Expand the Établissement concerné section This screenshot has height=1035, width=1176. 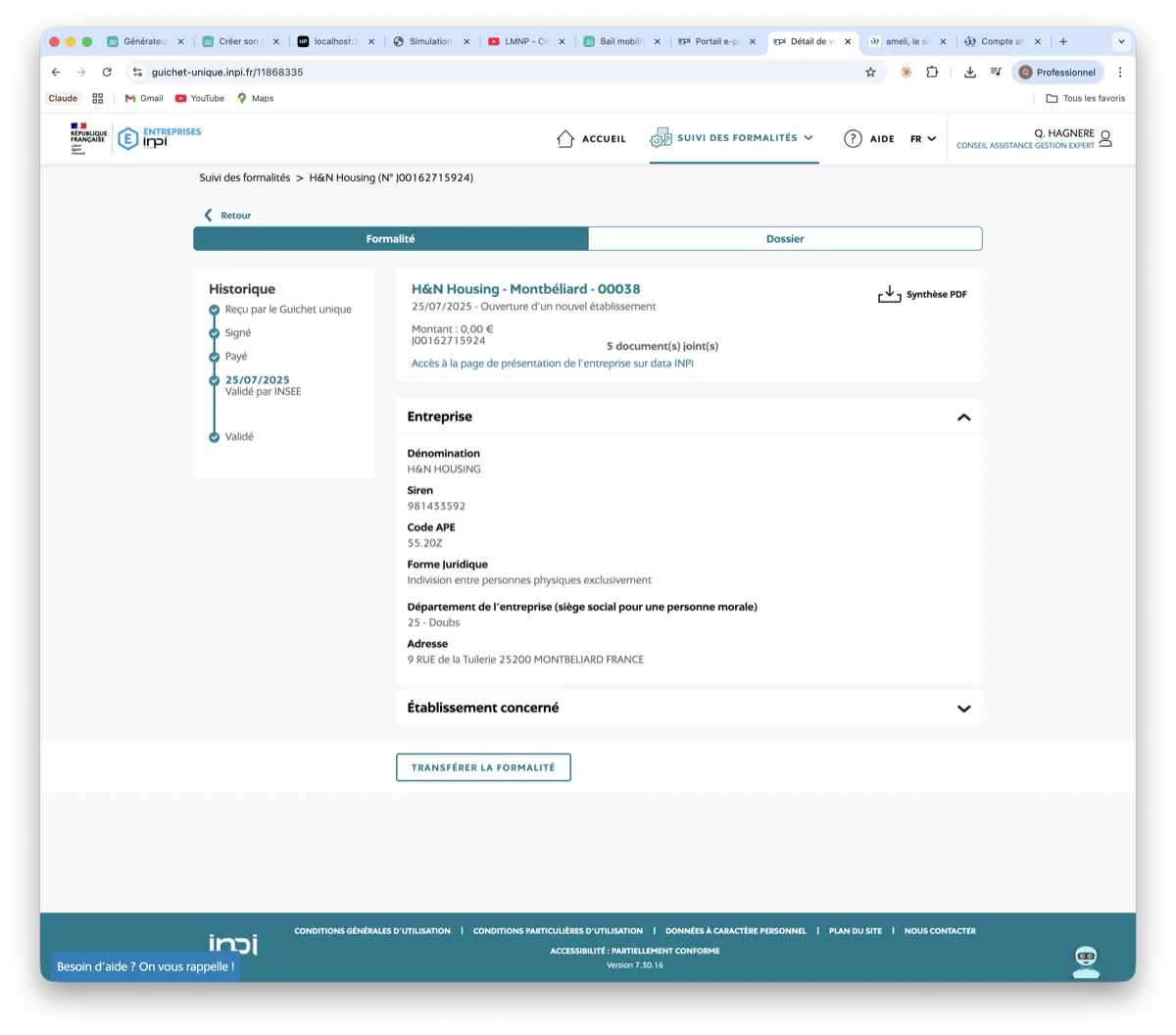963,708
